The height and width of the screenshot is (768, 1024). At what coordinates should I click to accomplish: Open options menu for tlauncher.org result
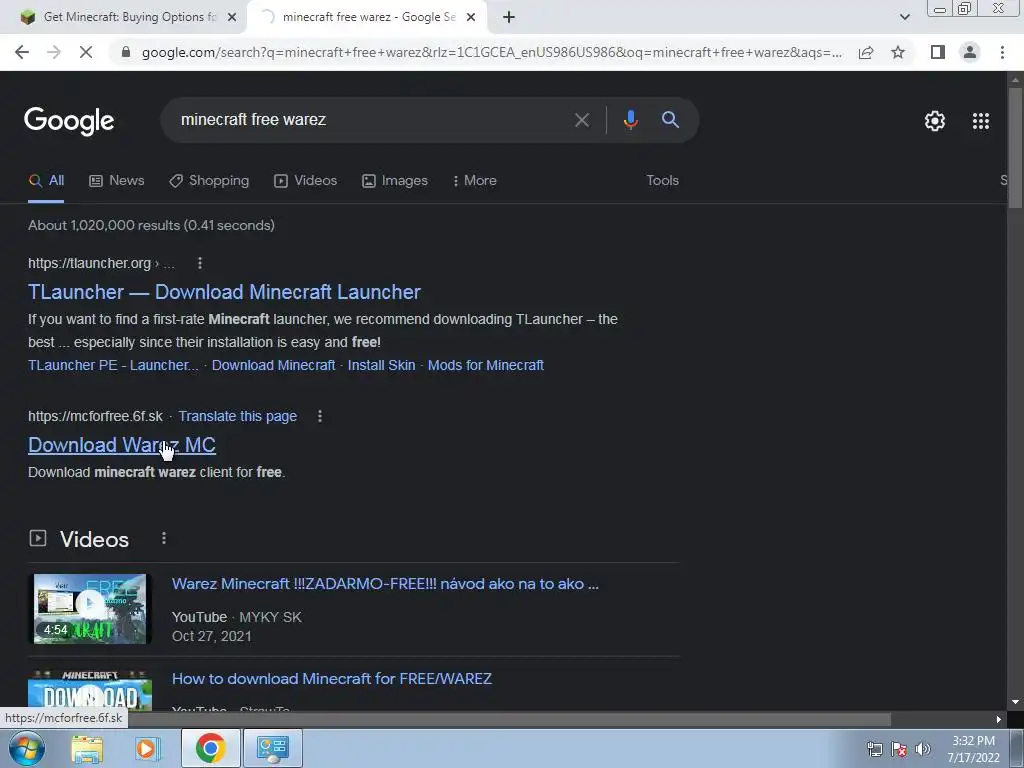tap(200, 263)
